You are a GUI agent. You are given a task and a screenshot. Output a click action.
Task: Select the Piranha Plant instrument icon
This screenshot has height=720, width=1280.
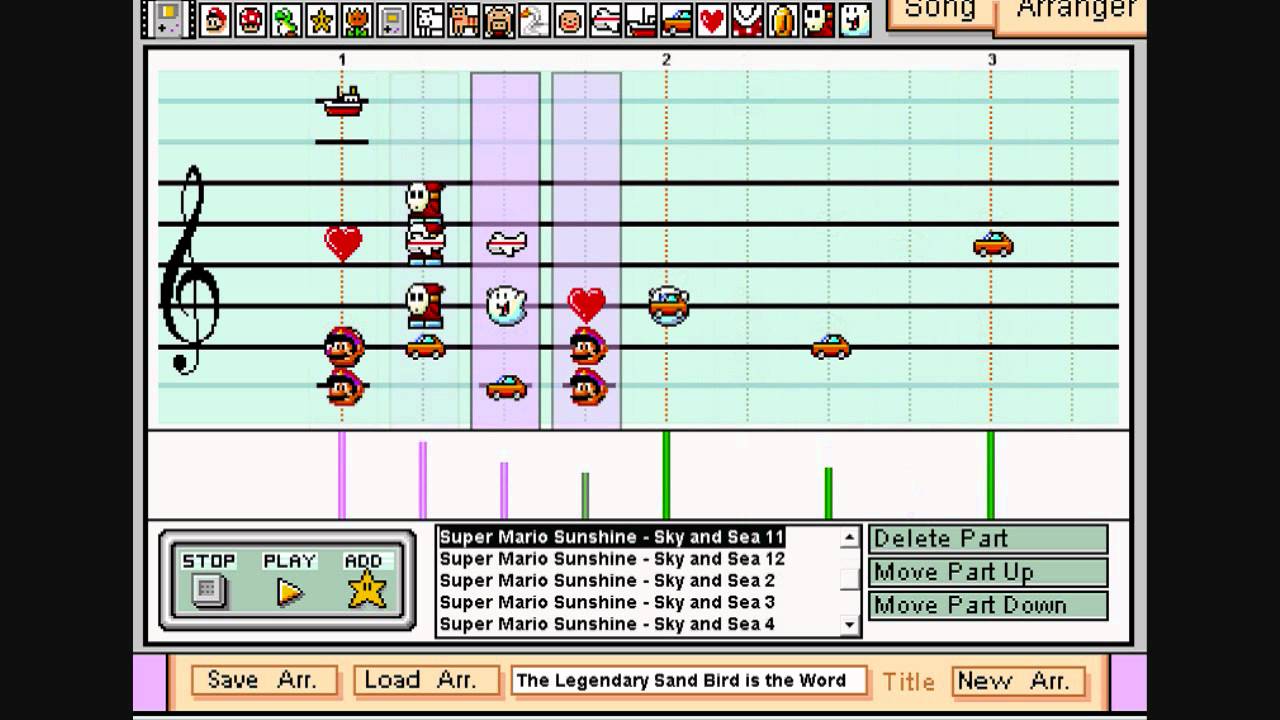tap(747, 20)
